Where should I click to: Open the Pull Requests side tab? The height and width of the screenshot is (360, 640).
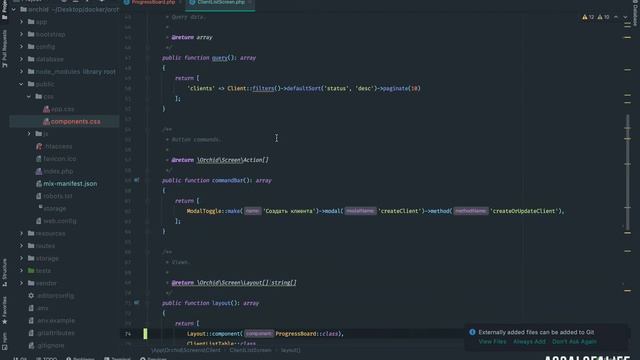tap(4, 49)
